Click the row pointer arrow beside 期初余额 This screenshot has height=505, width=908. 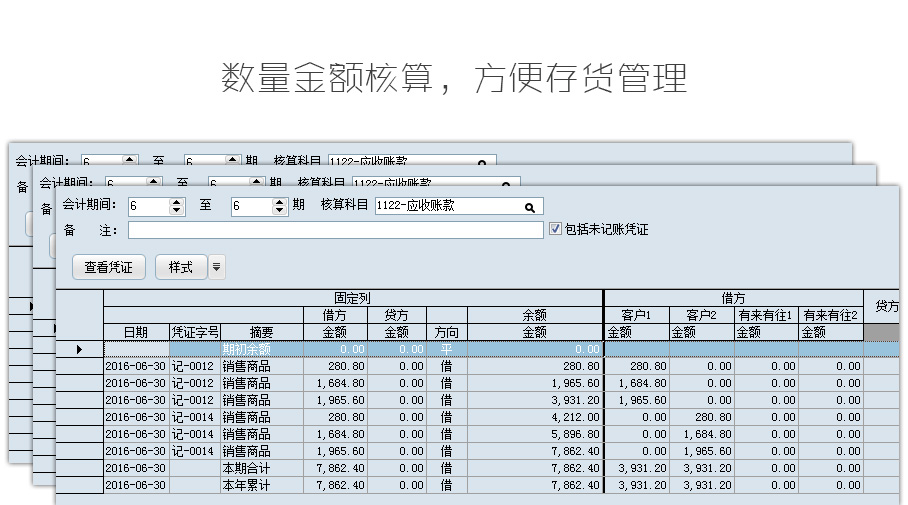click(79, 349)
